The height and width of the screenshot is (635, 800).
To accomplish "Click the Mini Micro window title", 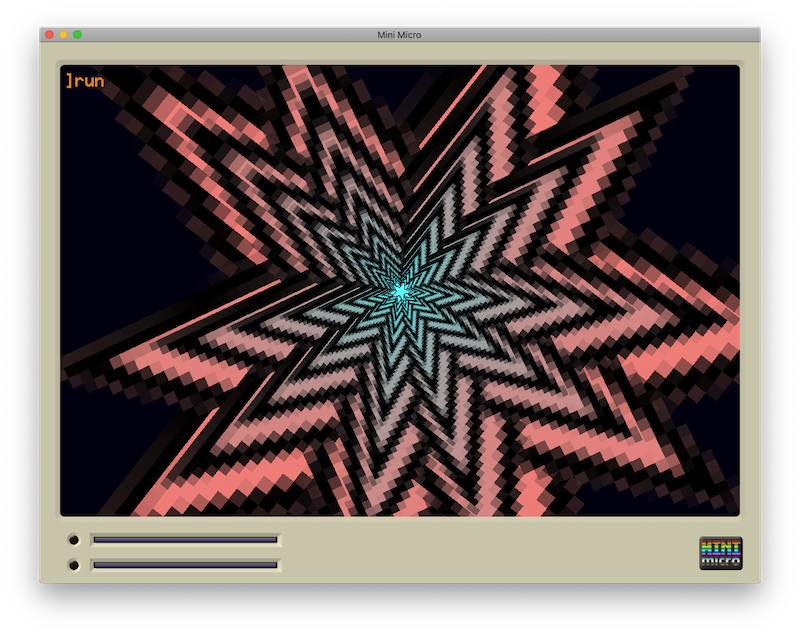I will pos(399,35).
